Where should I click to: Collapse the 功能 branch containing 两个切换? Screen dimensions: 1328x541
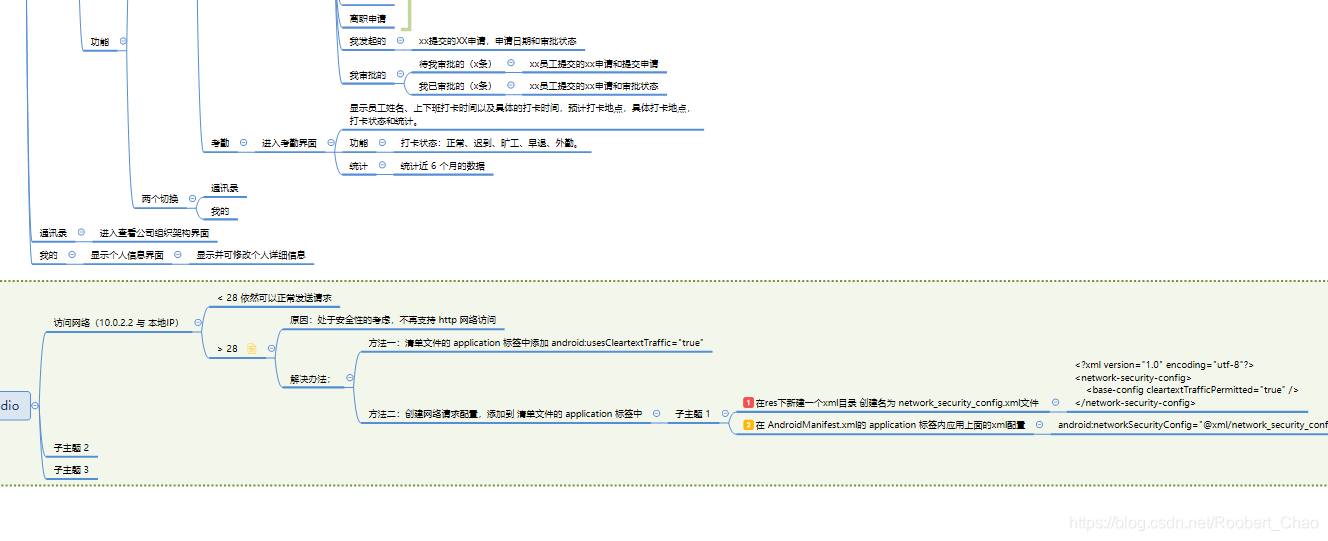123,42
